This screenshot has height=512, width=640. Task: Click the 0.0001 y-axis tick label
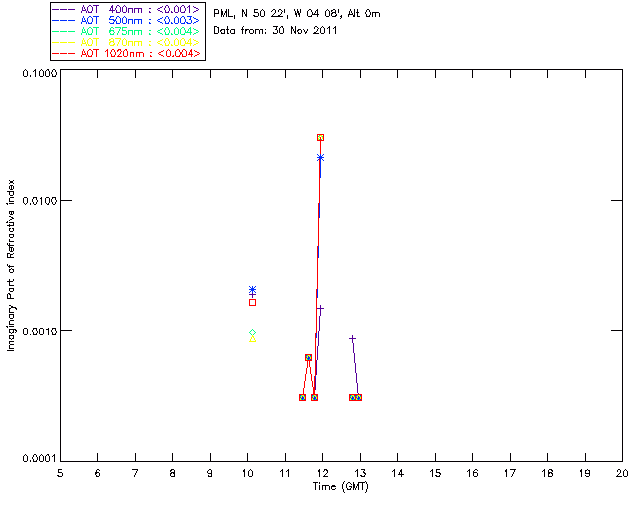[39, 459]
